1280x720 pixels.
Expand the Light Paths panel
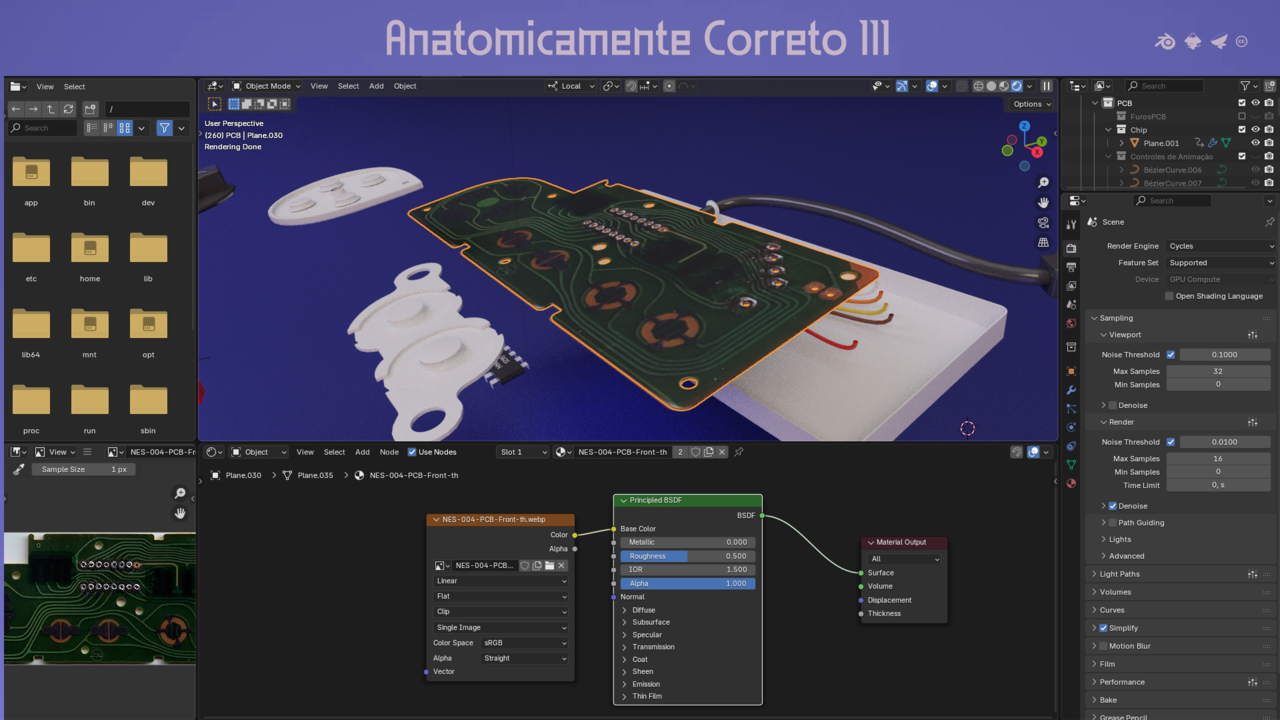click(1119, 574)
